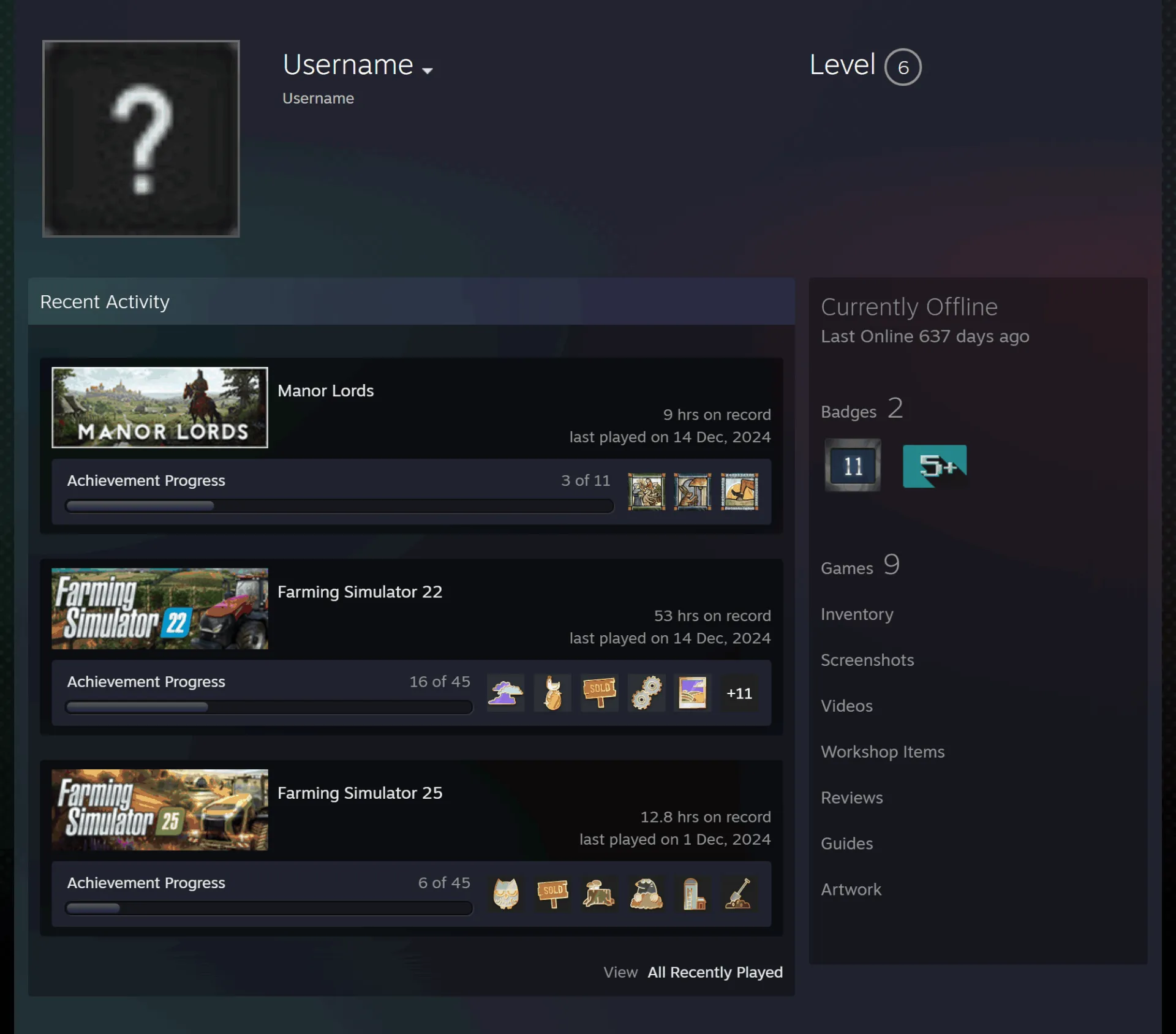Click the SOLD sign achievement in Farming Simulator 22
Screen dimensions: 1176x1034
tap(600, 693)
